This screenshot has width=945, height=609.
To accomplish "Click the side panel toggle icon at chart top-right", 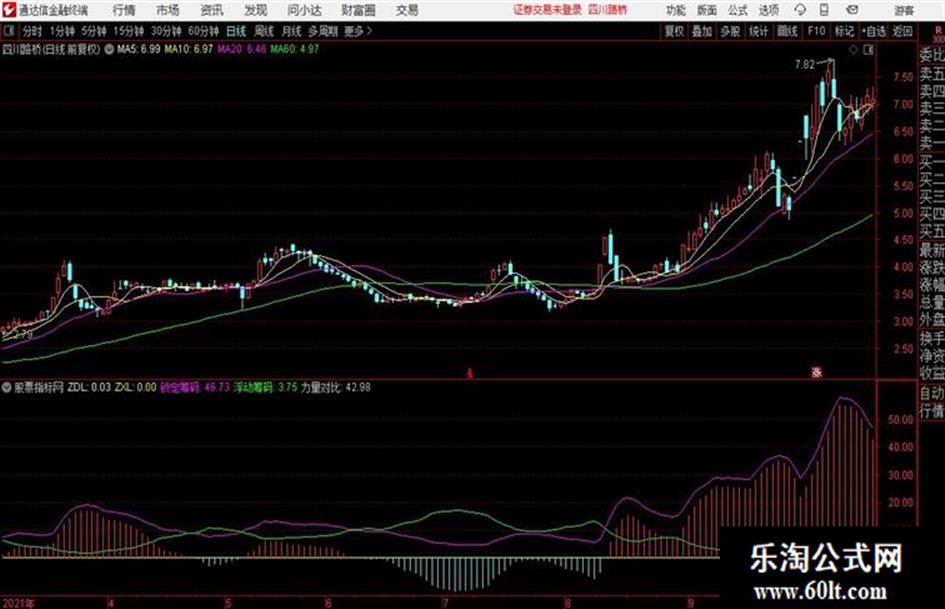I will (x=868, y=50).
